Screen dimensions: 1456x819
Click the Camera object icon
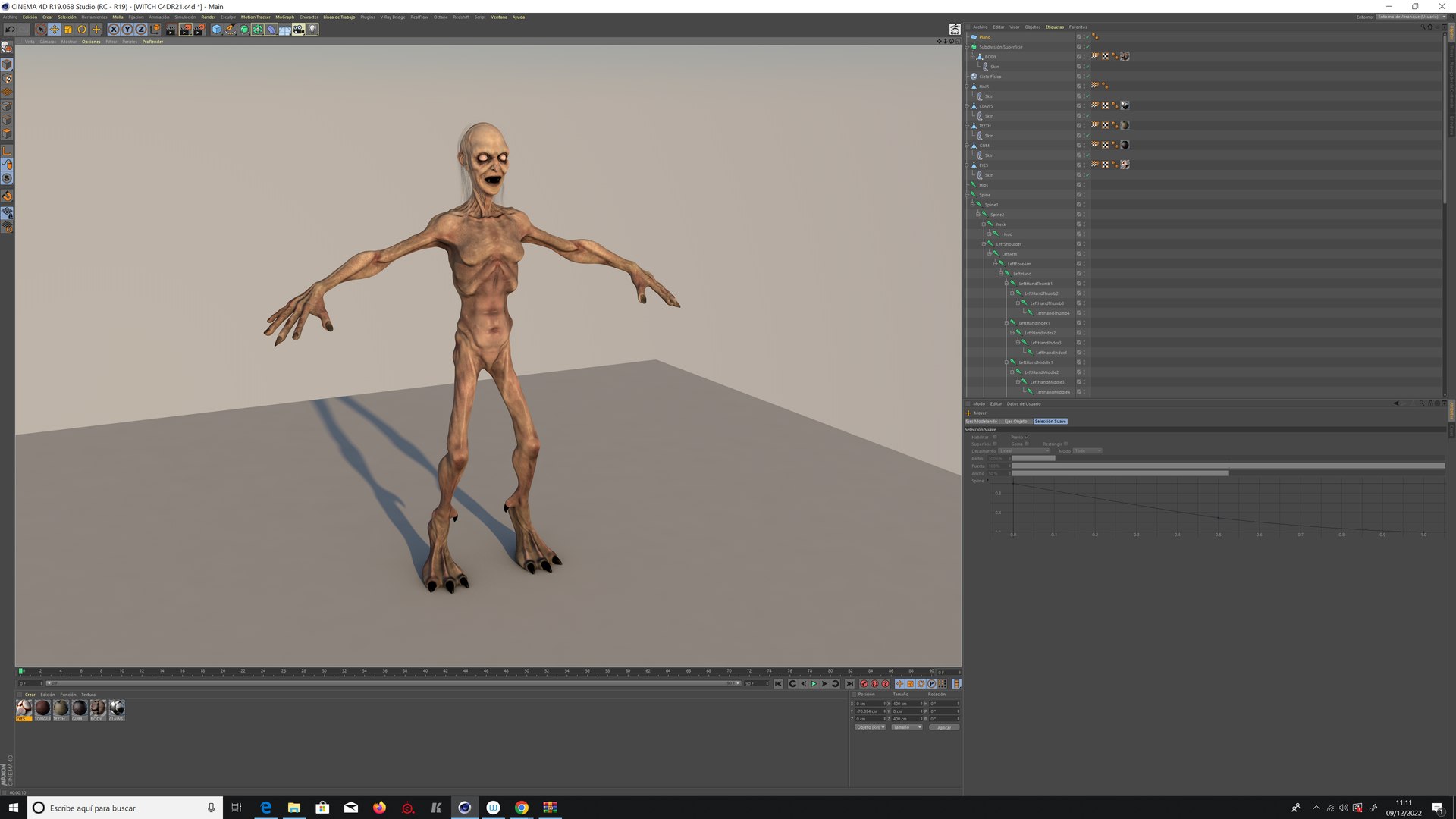coord(299,30)
